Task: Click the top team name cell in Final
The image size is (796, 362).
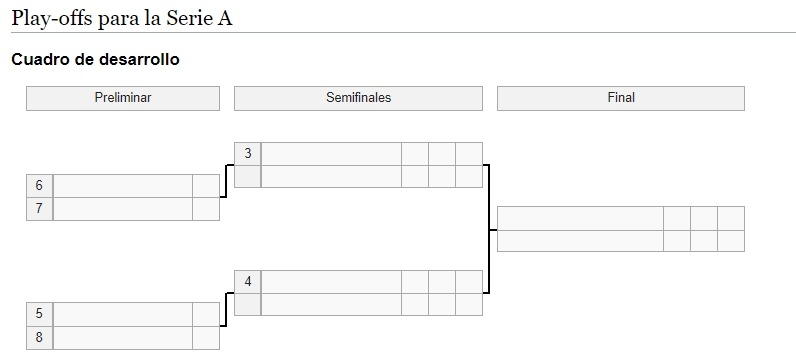Action: tap(580, 218)
